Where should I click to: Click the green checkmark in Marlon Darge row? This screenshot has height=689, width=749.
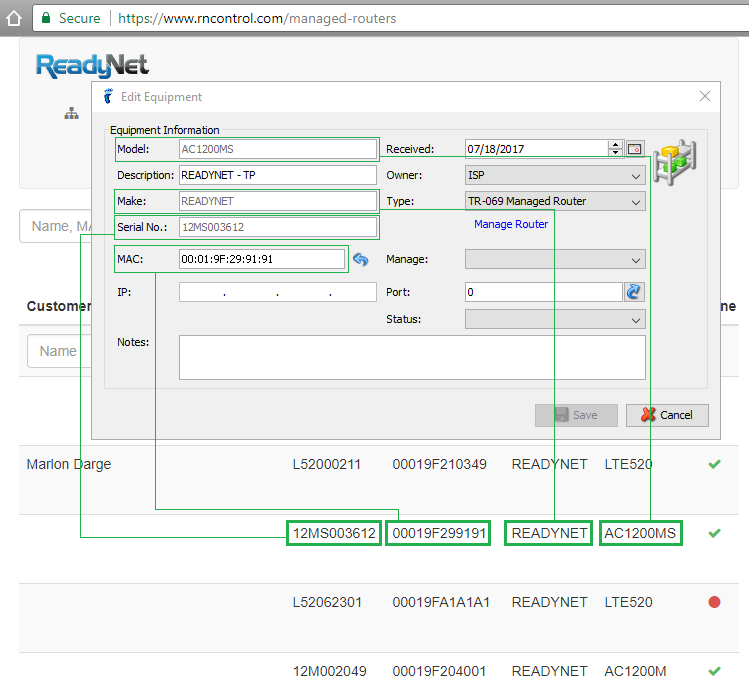[x=714, y=464]
